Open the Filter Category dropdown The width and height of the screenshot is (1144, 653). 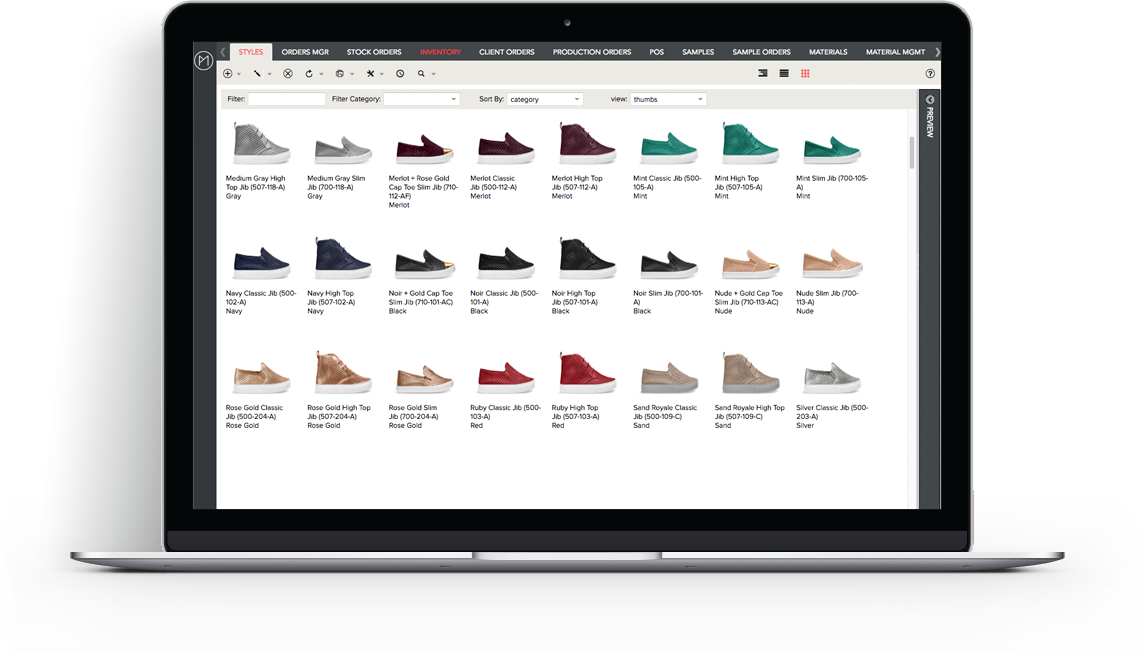pos(421,100)
